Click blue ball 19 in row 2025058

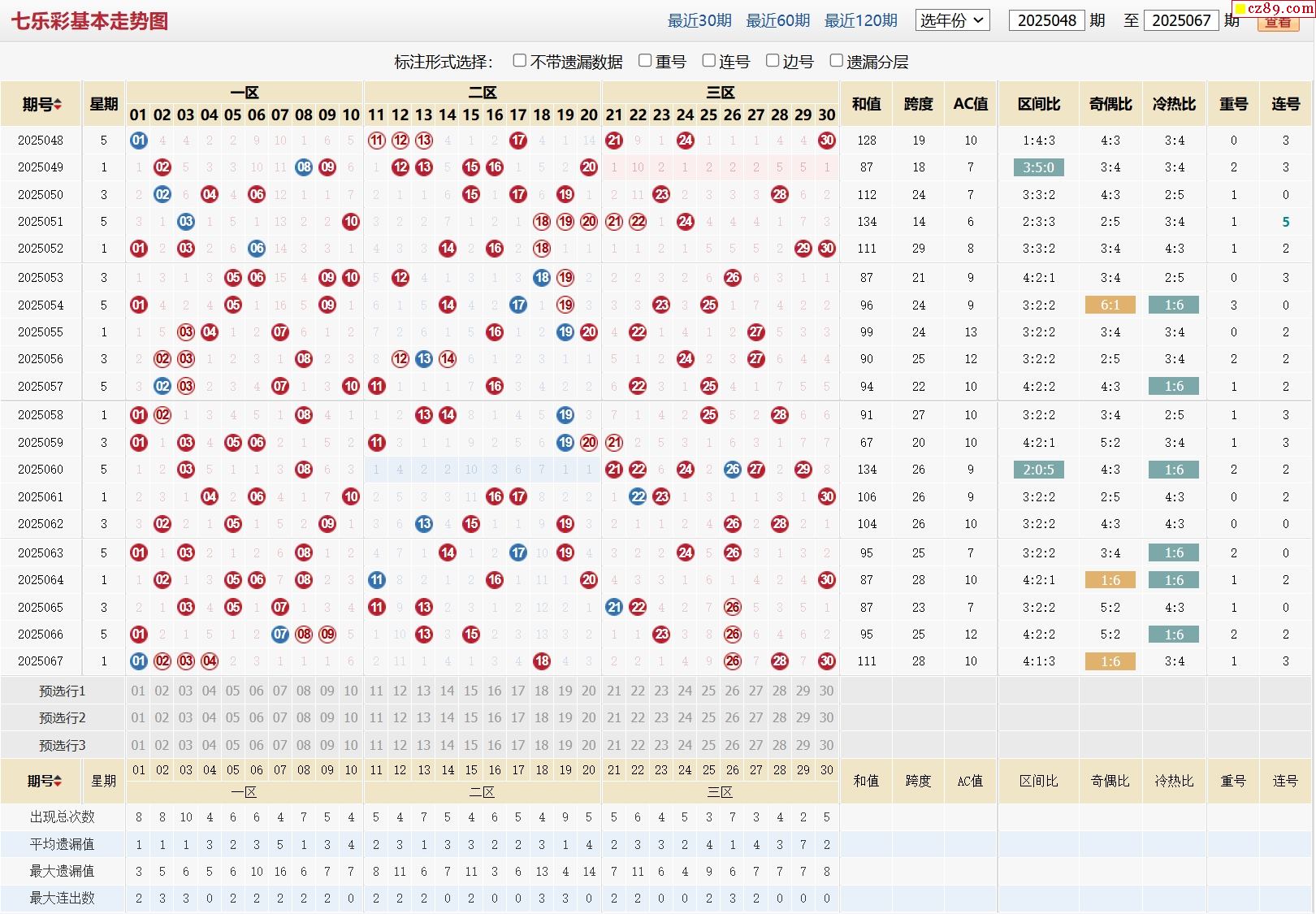[x=565, y=415]
